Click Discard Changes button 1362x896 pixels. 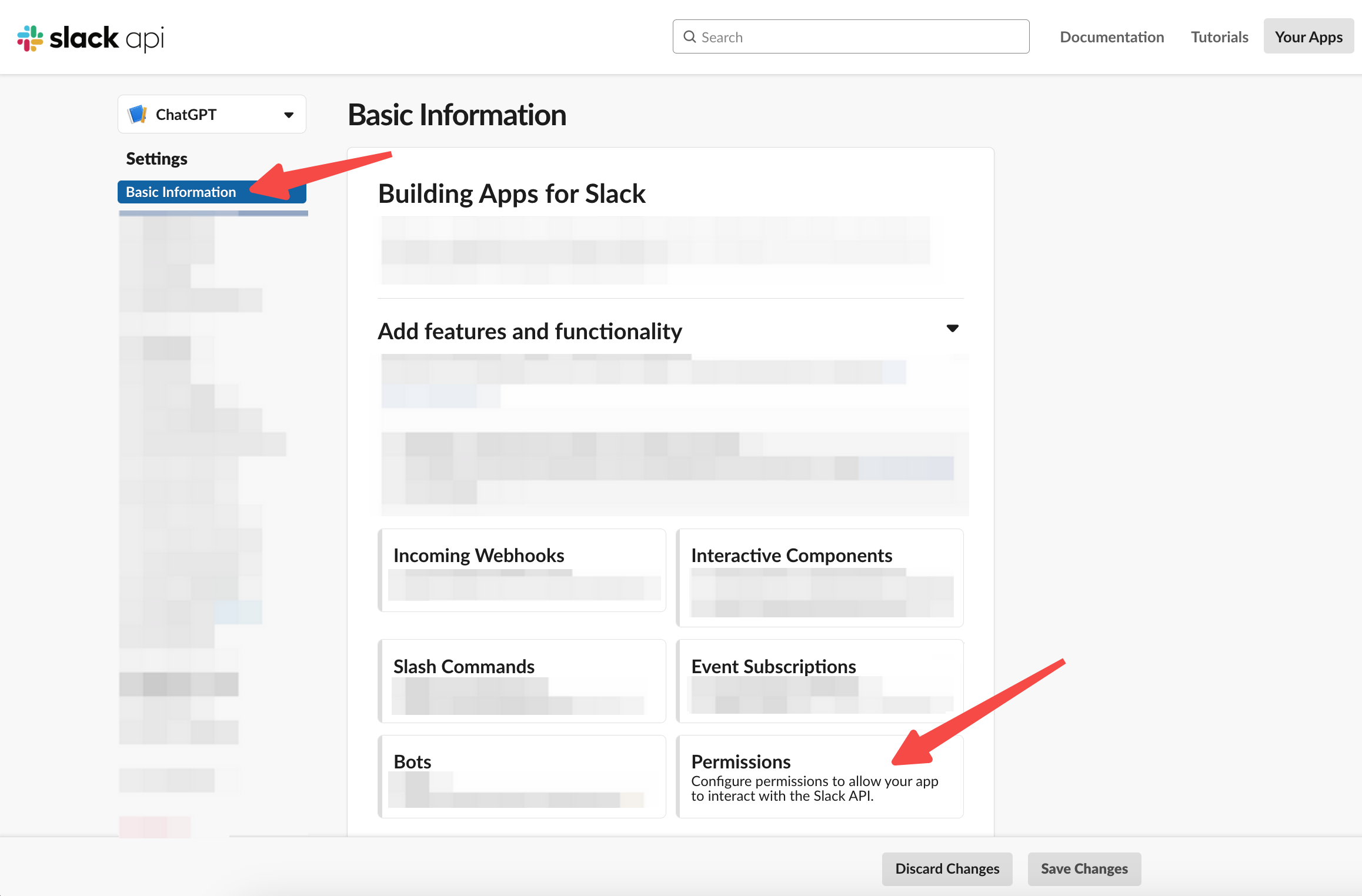tap(947, 868)
